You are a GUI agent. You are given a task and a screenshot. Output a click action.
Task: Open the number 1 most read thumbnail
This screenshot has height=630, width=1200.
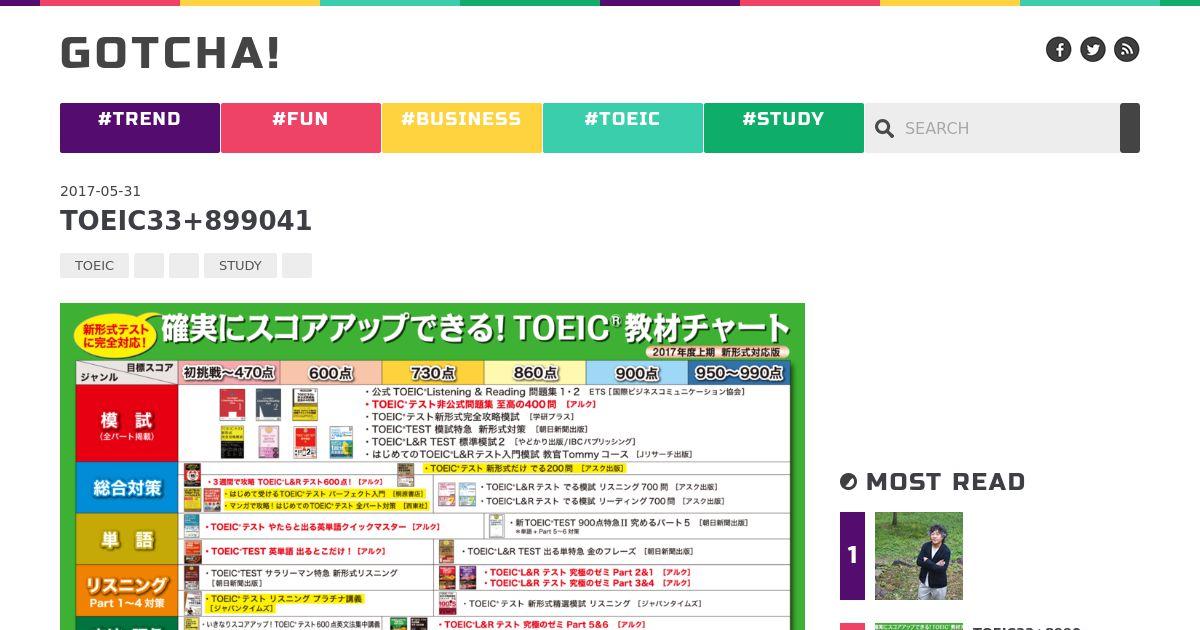919,556
